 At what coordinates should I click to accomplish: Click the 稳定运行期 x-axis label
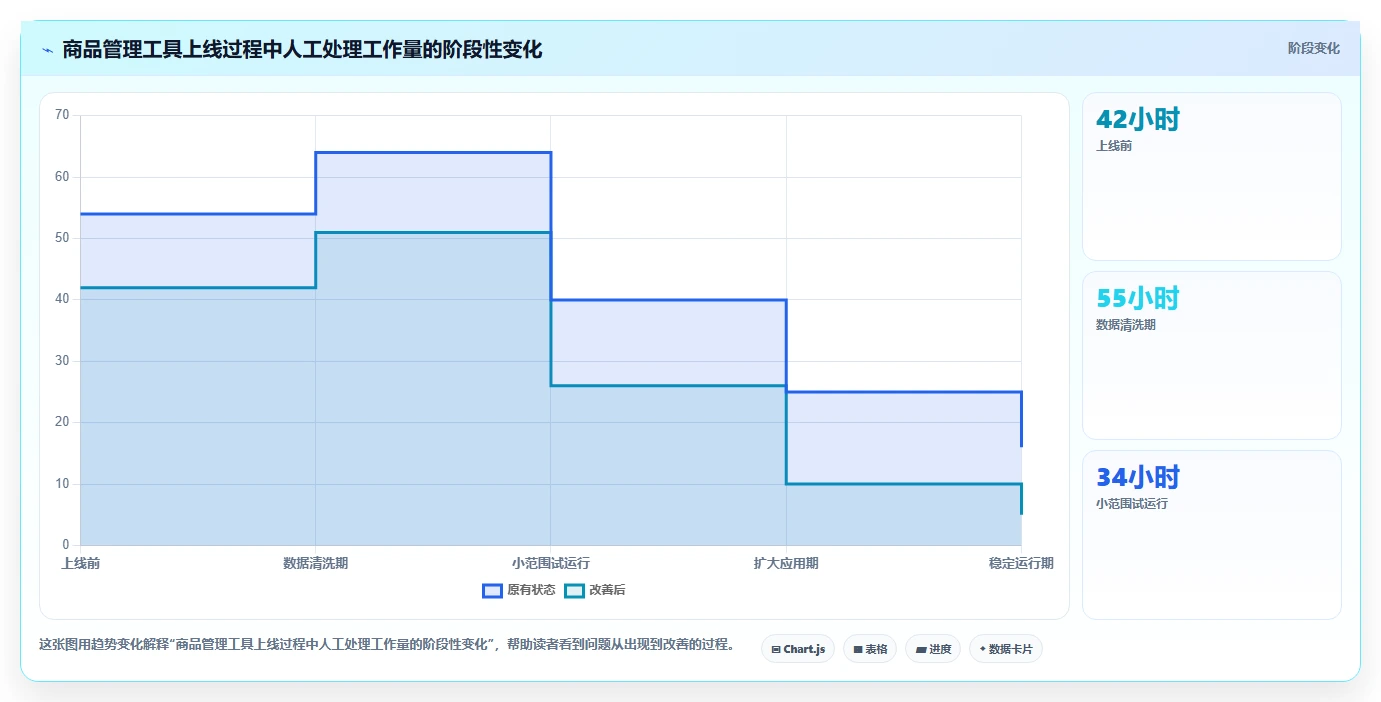click(x=1021, y=563)
